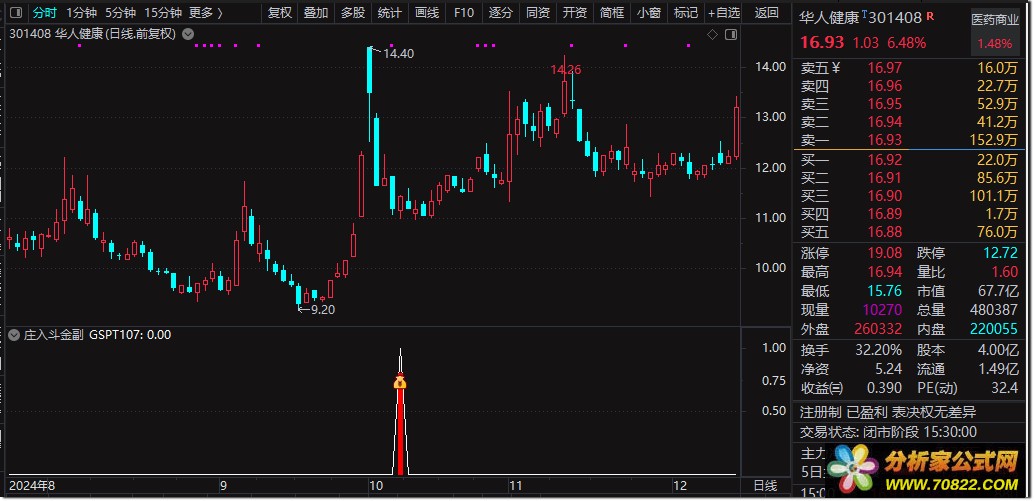
Task: Toggle the left panel layout icon
Action: click(16, 13)
